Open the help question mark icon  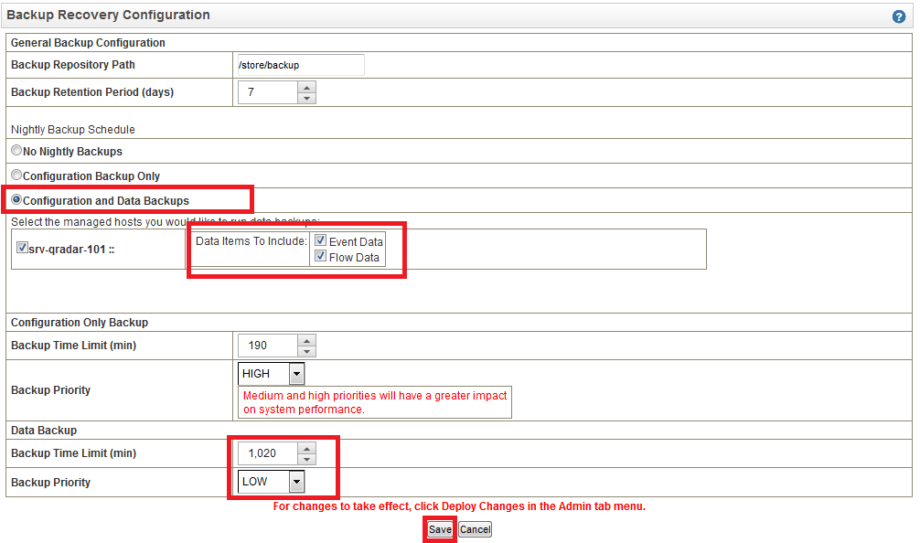(898, 17)
